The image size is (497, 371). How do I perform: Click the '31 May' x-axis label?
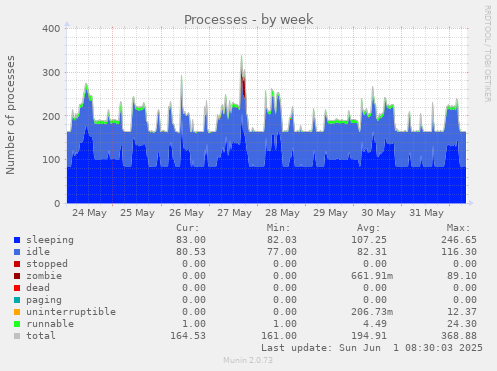point(426,213)
